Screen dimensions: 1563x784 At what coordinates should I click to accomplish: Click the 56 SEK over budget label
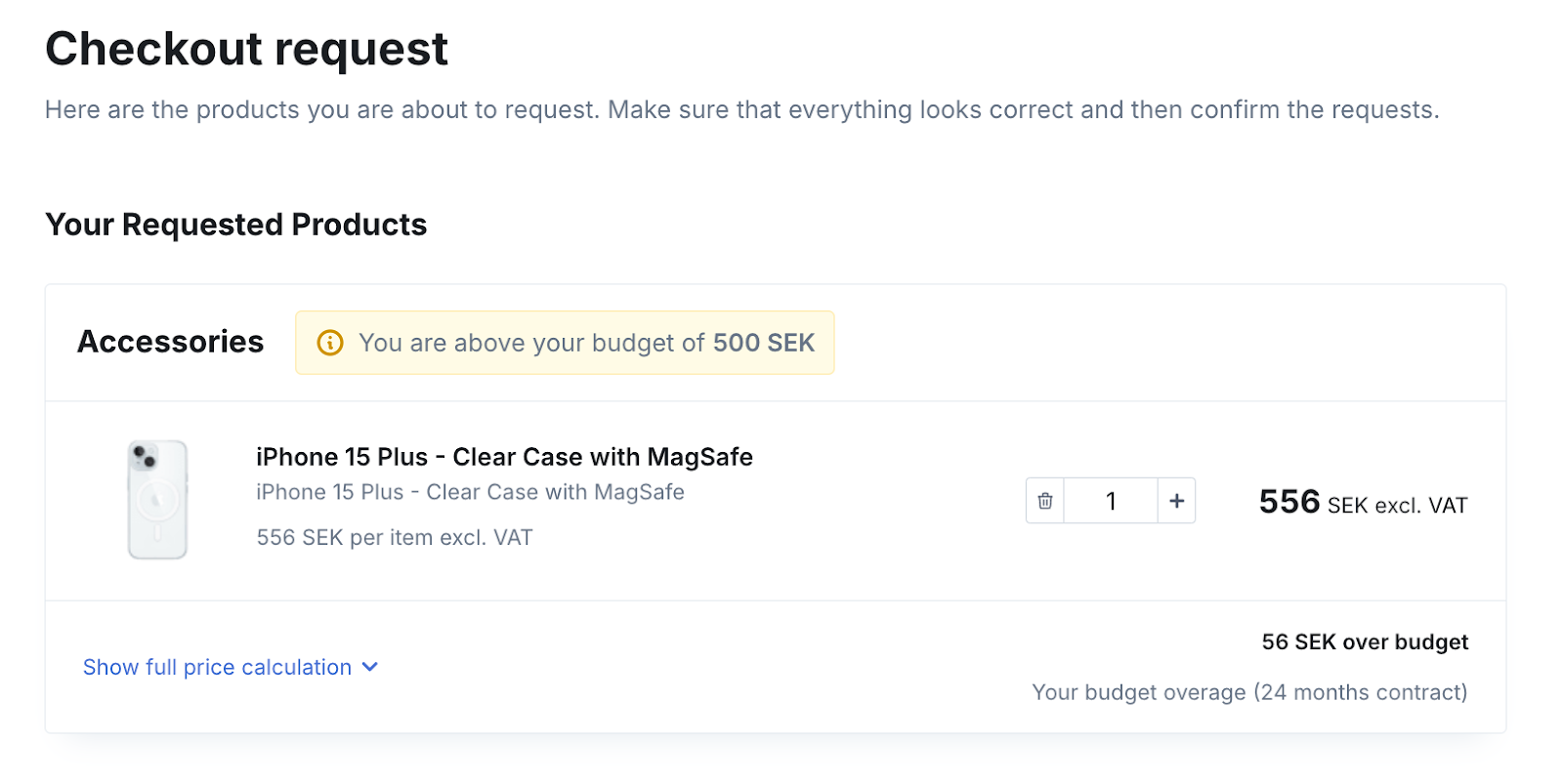1365,641
